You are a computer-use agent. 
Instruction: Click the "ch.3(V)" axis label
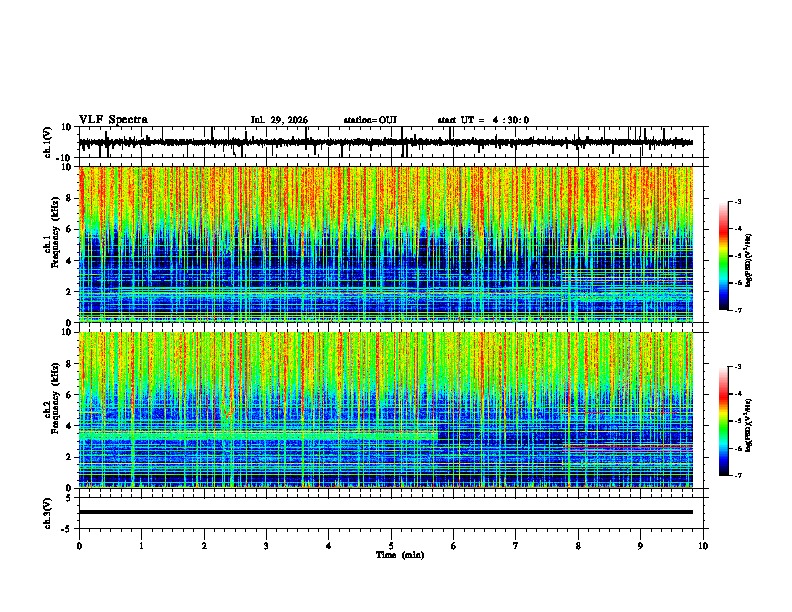48,513
